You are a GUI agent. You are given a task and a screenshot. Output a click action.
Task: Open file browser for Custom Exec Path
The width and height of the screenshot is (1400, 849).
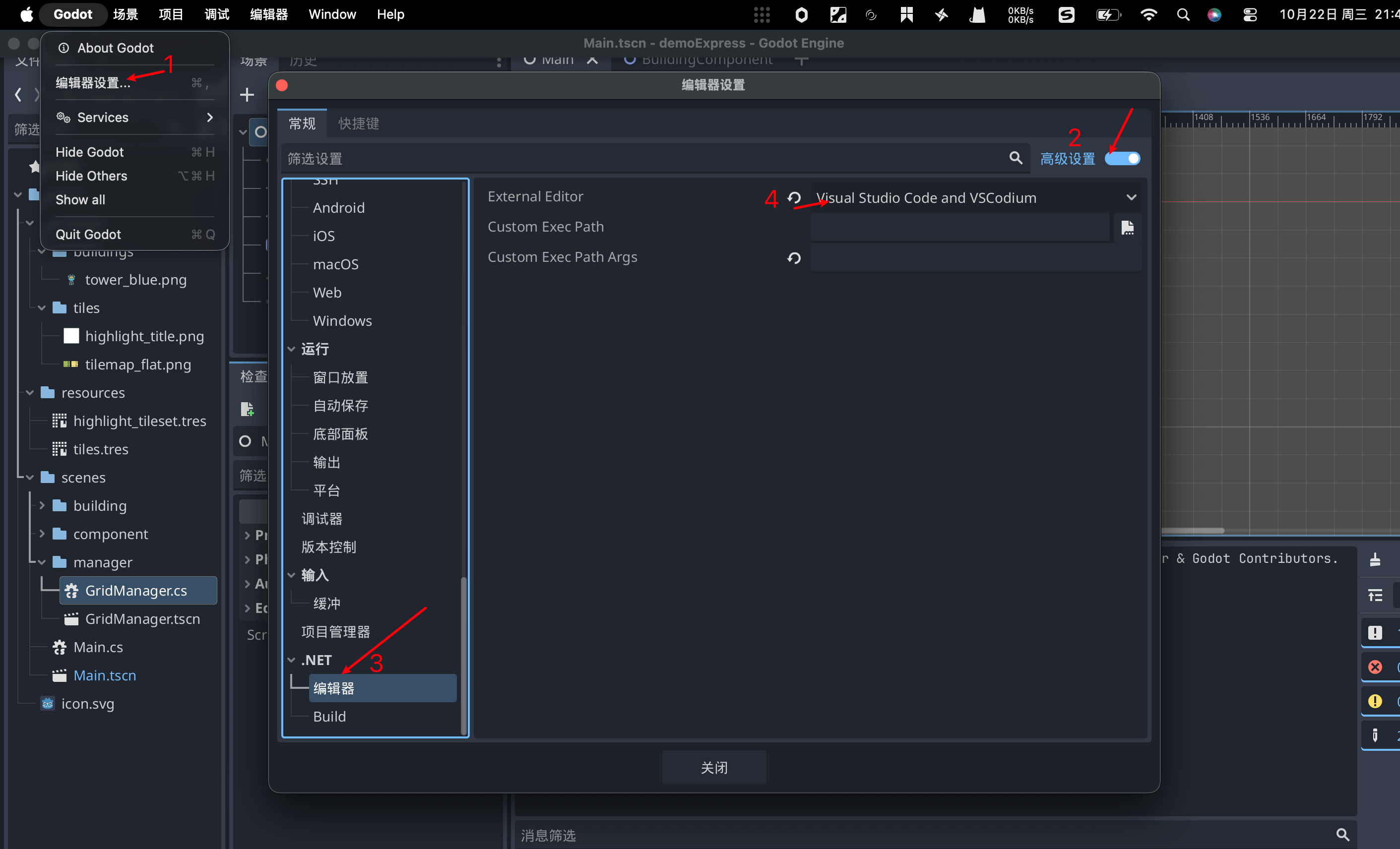[x=1127, y=228]
